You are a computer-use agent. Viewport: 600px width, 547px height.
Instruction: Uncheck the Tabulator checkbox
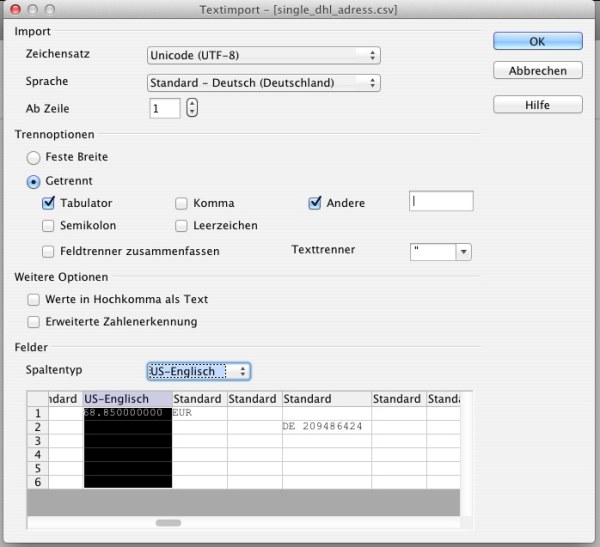tap(48, 203)
